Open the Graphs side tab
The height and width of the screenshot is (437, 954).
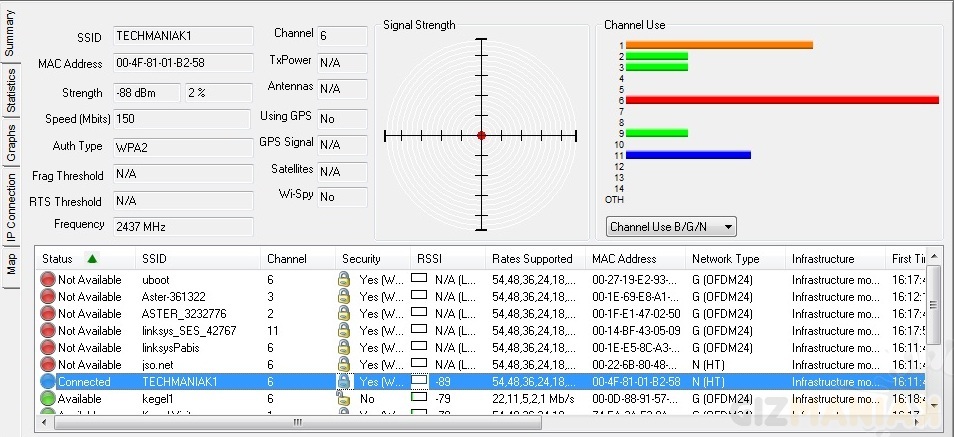[11, 143]
